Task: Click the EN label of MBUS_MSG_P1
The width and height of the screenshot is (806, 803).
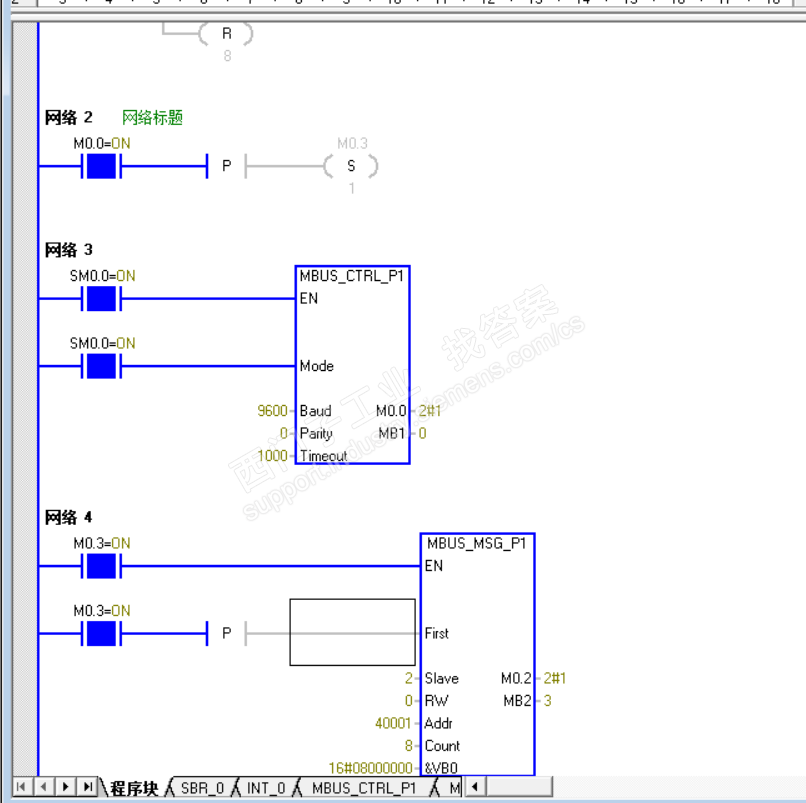Action: [434, 566]
